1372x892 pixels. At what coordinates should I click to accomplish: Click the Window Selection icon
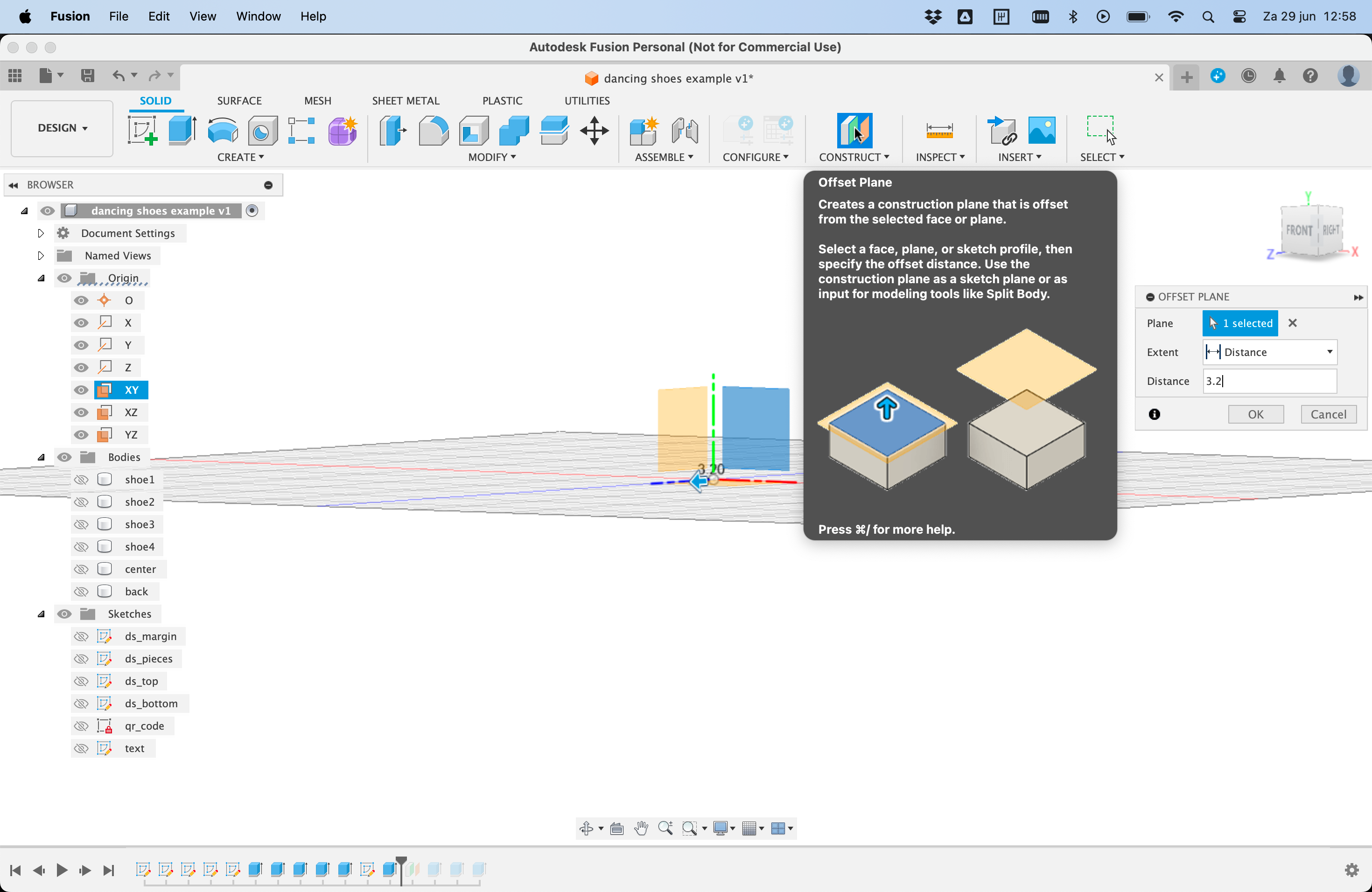1101,130
